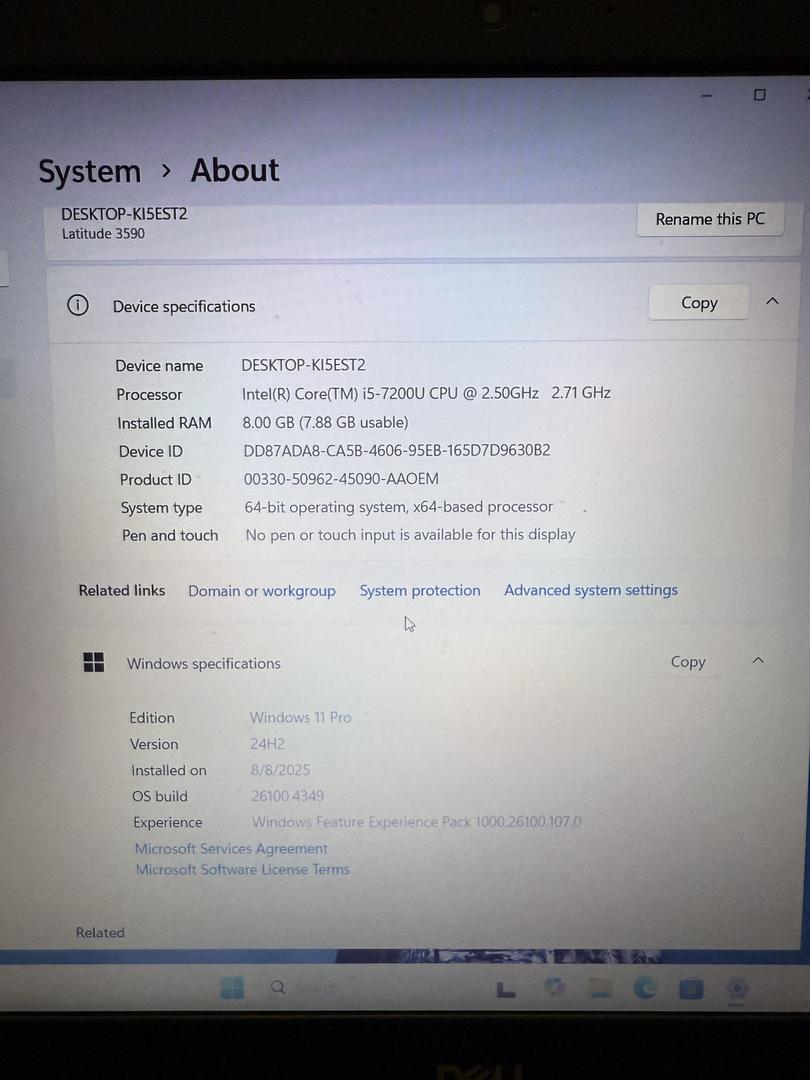The height and width of the screenshot is (1080, 810).
Task: Copy the Windows specifications
Action: (688, 661)
